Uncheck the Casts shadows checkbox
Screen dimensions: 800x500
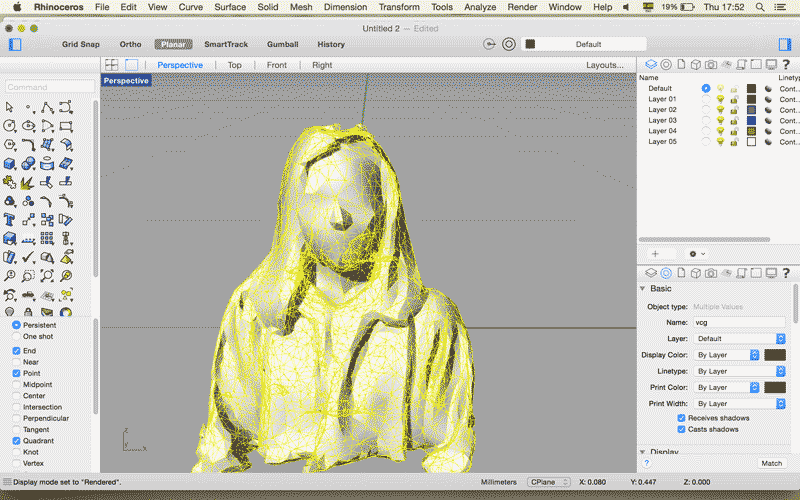(x=682, y=429)
